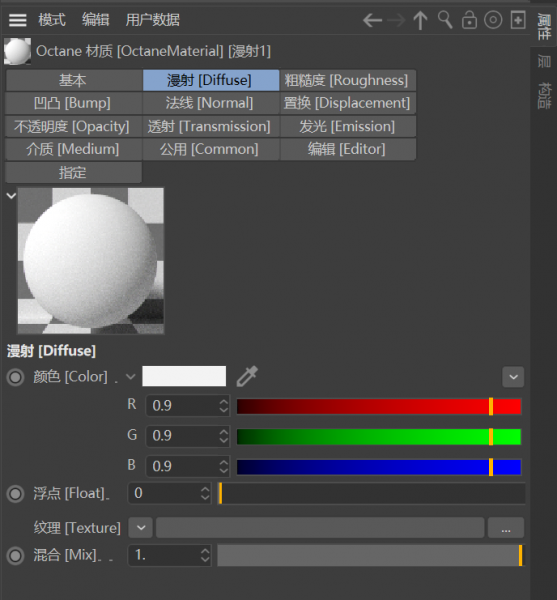This screenshot has width=557, height=600.
Task: Click the blue channel slider
Action: point(379,467)
